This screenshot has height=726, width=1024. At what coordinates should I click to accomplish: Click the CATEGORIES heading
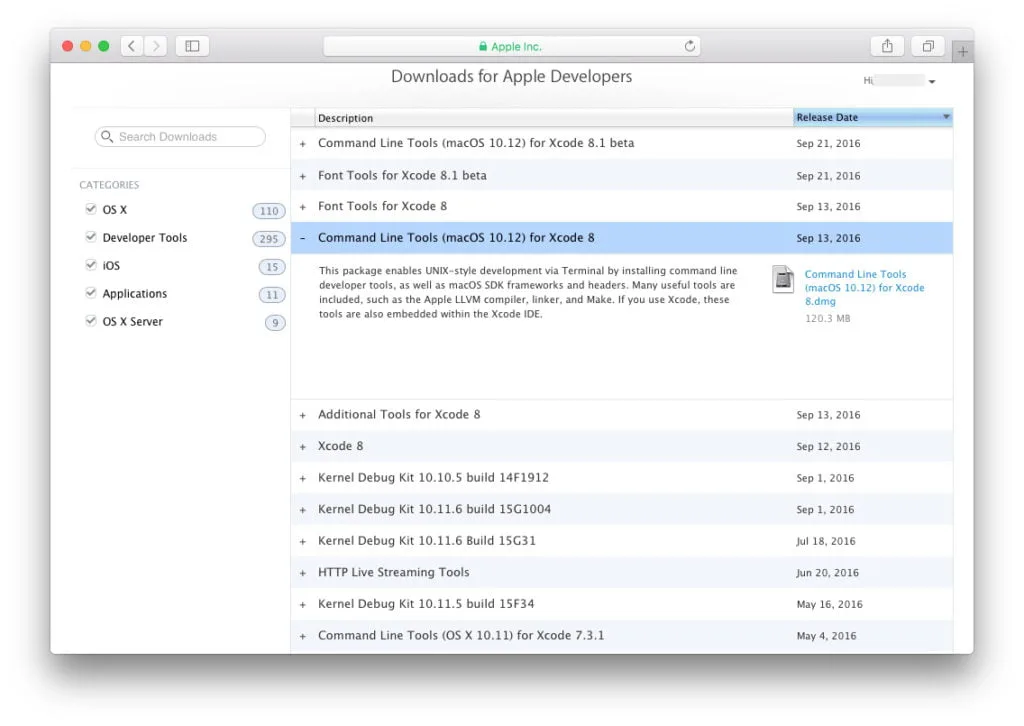point(109,185)
